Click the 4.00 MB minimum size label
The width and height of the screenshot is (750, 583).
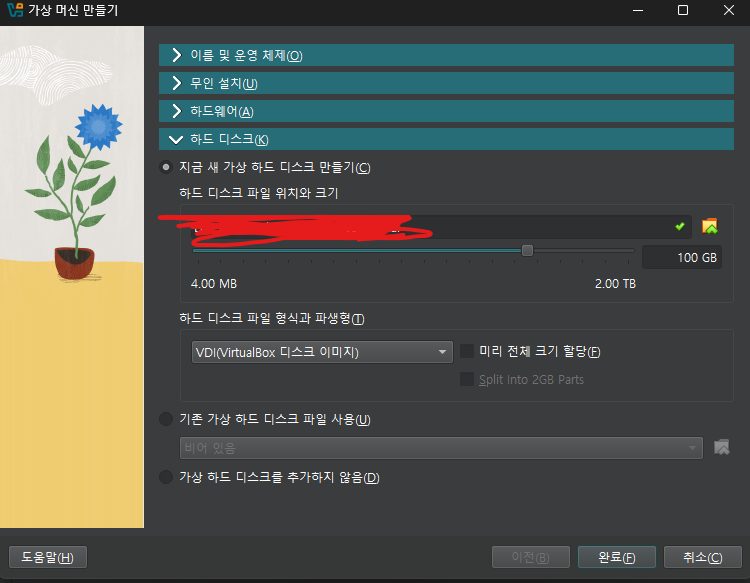213,284
